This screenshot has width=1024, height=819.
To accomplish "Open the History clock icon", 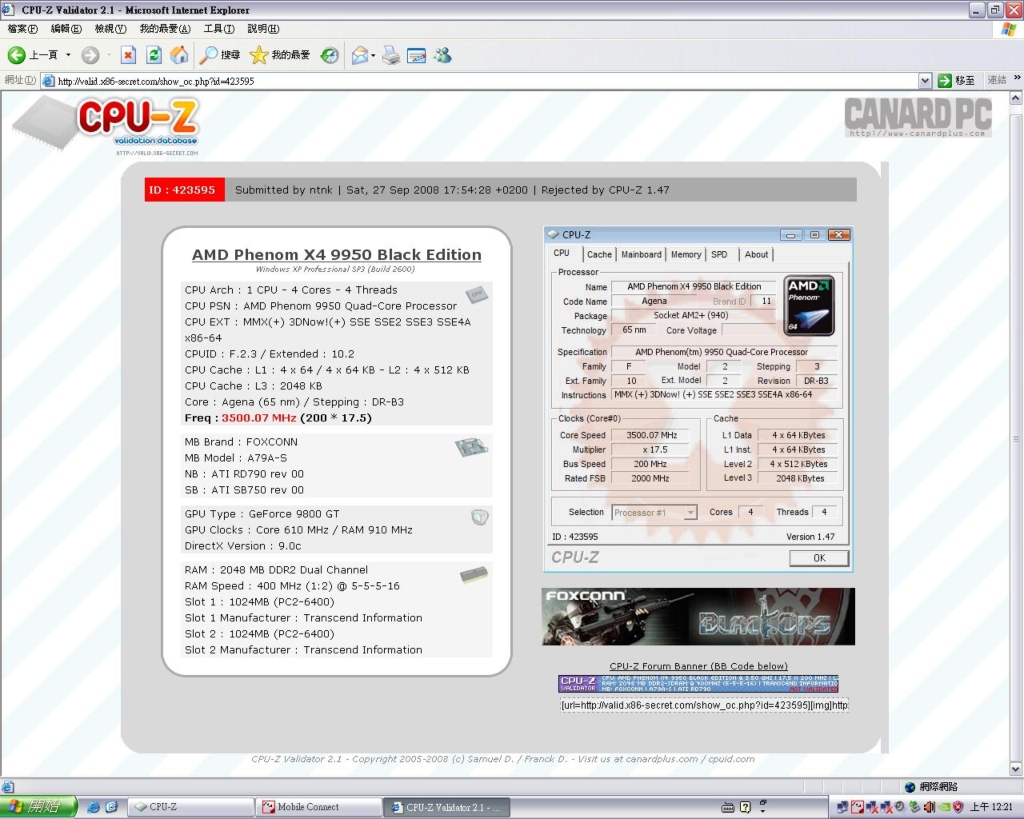I will [329, 55].
